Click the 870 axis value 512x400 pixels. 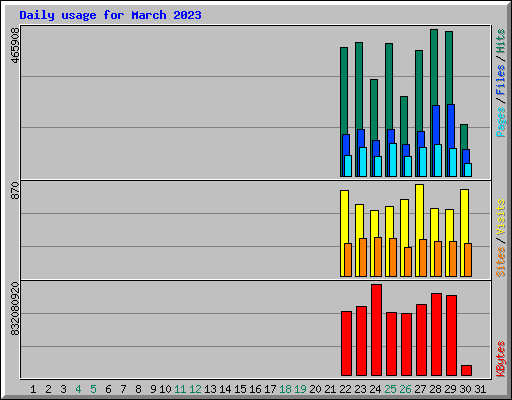(x=15, y=191)
